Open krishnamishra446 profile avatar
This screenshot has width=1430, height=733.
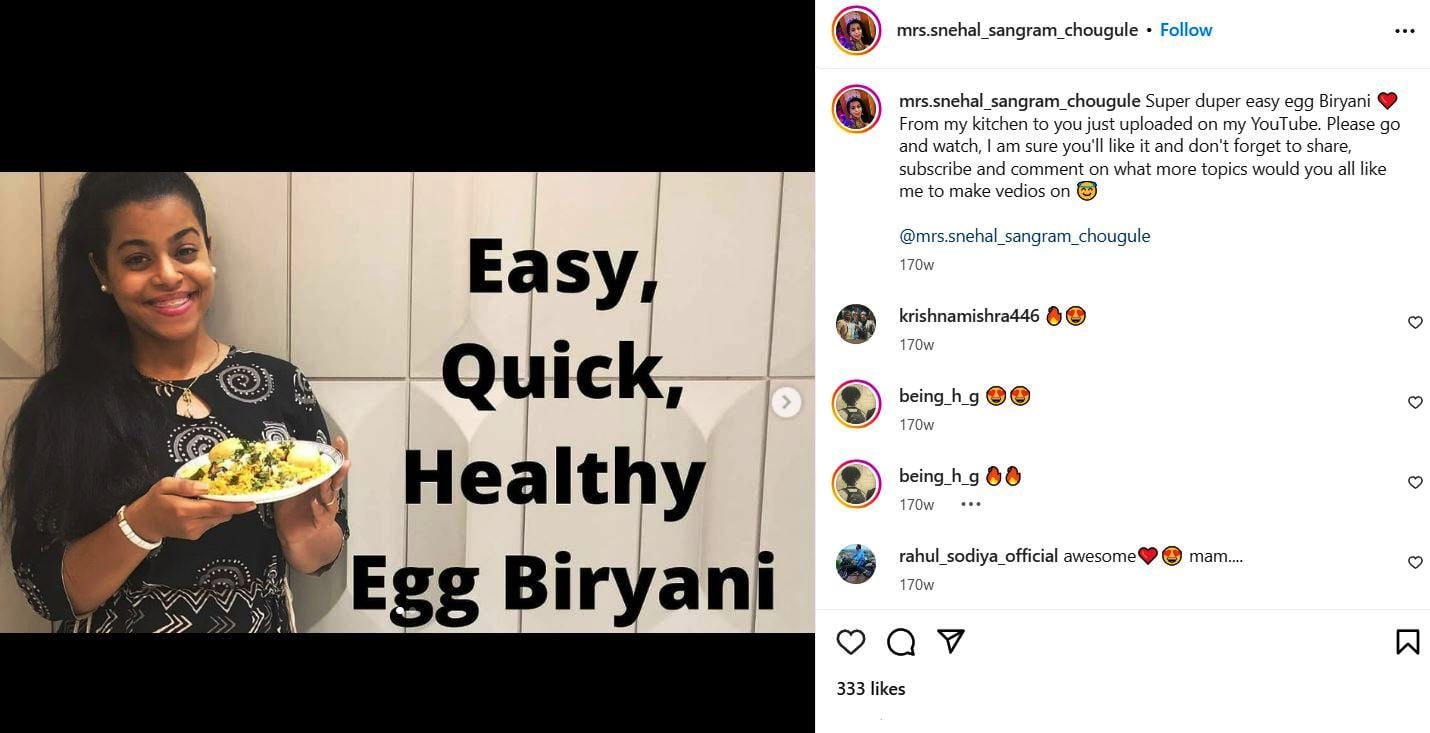856,324
